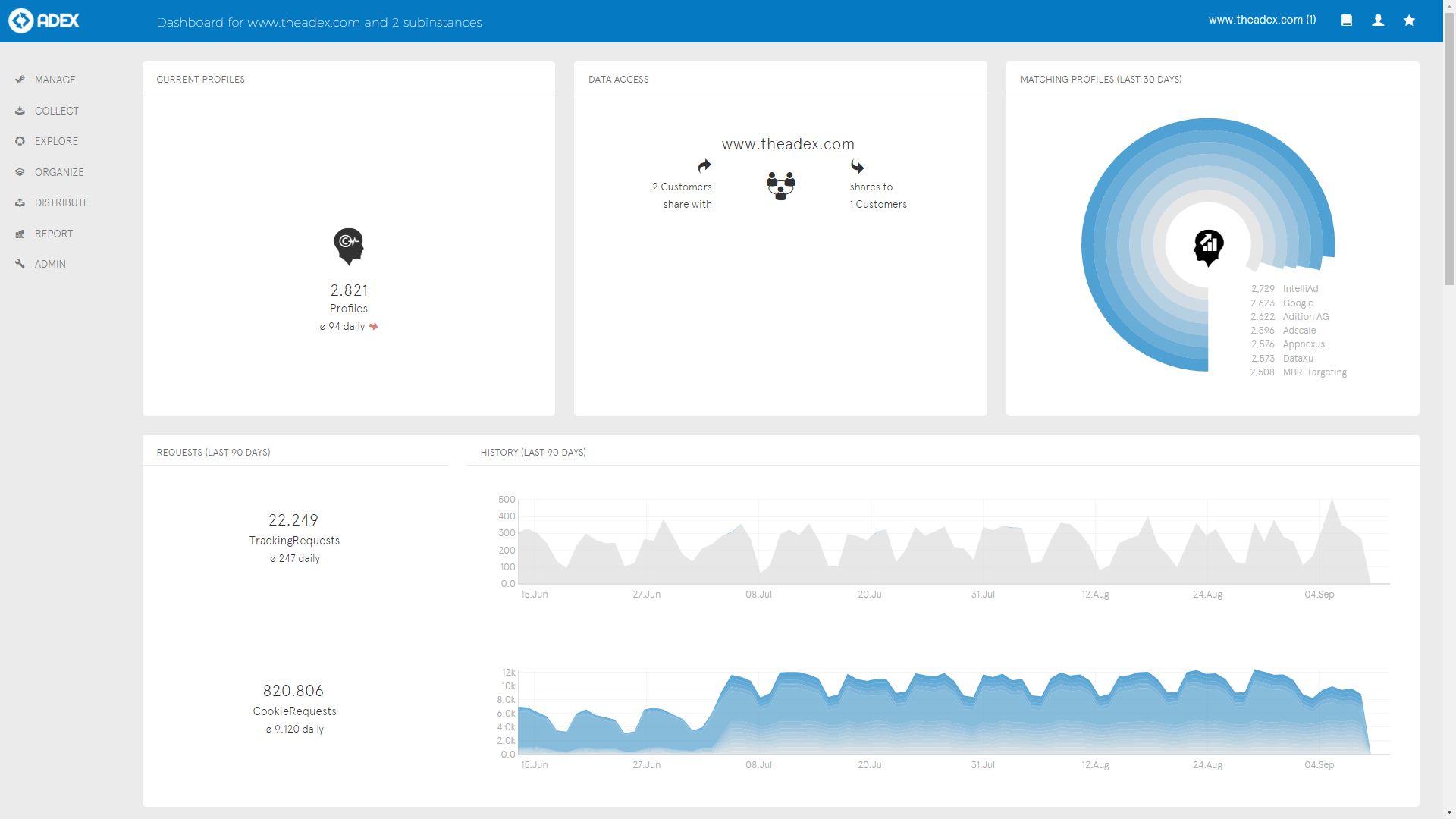1456x819 pixels.
Task: Open the user account icon
Action: (x=1378, y=20)
